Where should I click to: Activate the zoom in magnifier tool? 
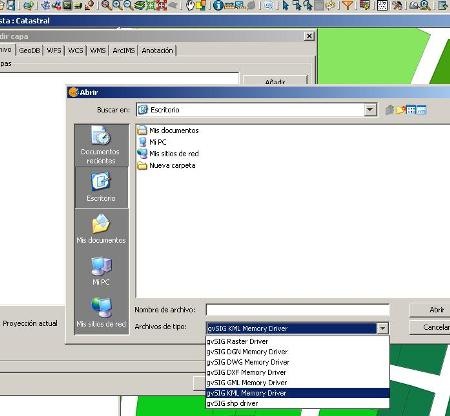pyautogui.click(x=117, y=5)
